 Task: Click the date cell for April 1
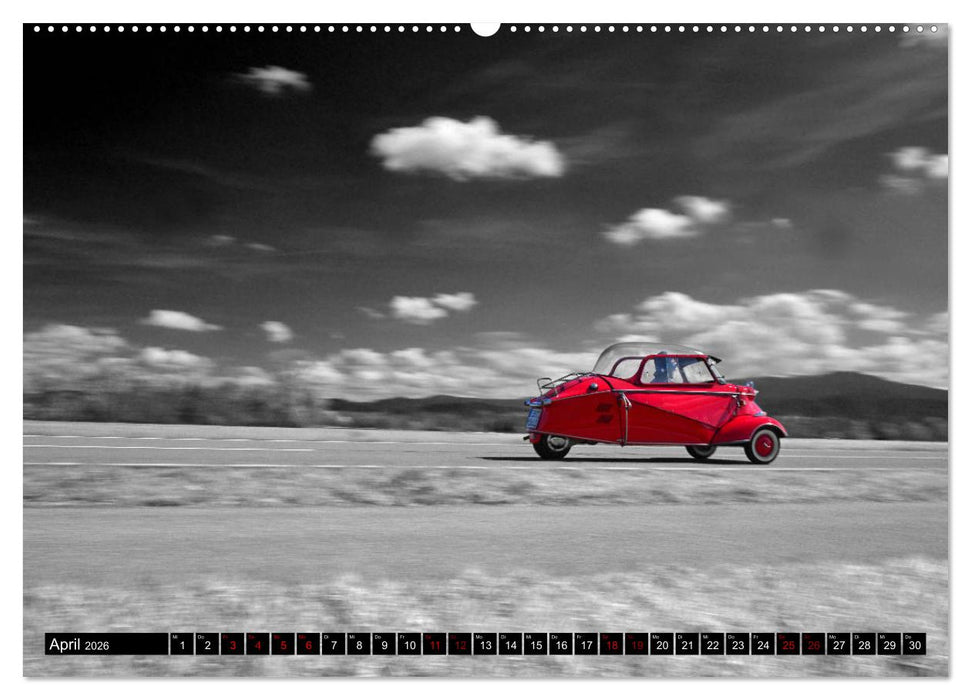[x=184, y=646]
